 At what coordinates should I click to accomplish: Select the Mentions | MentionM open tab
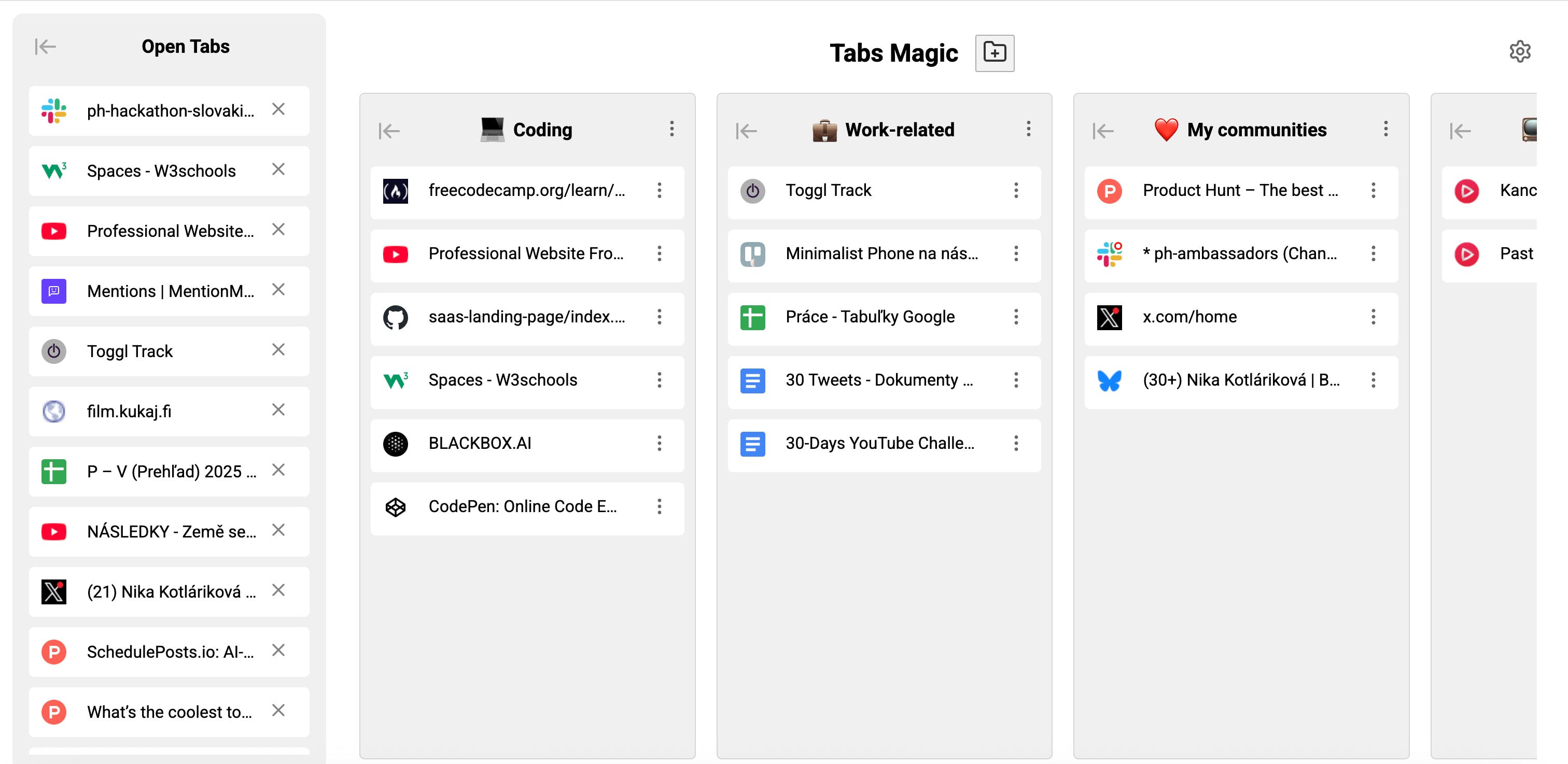(169, 291)
